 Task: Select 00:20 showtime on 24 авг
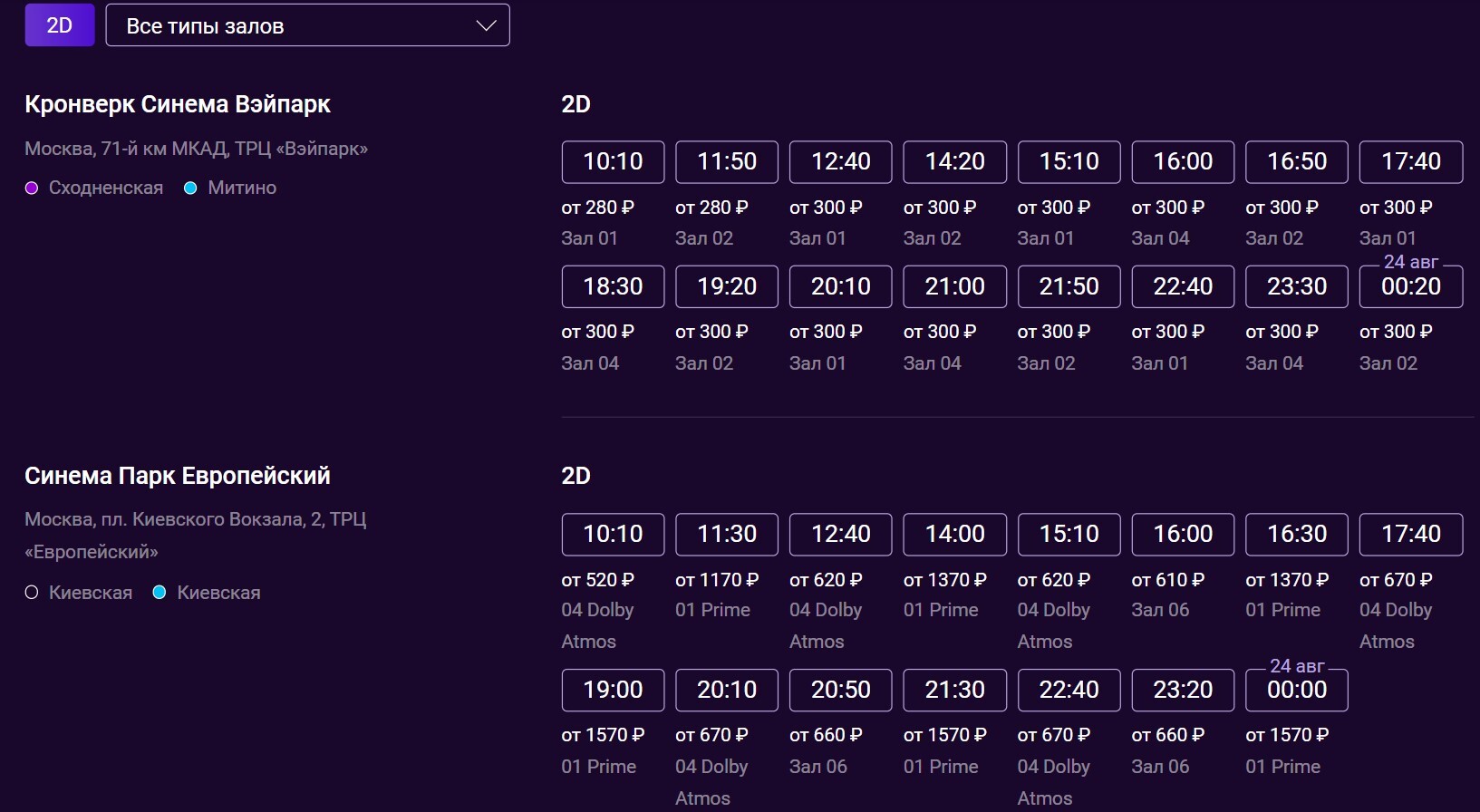(x=1411, y=286)
